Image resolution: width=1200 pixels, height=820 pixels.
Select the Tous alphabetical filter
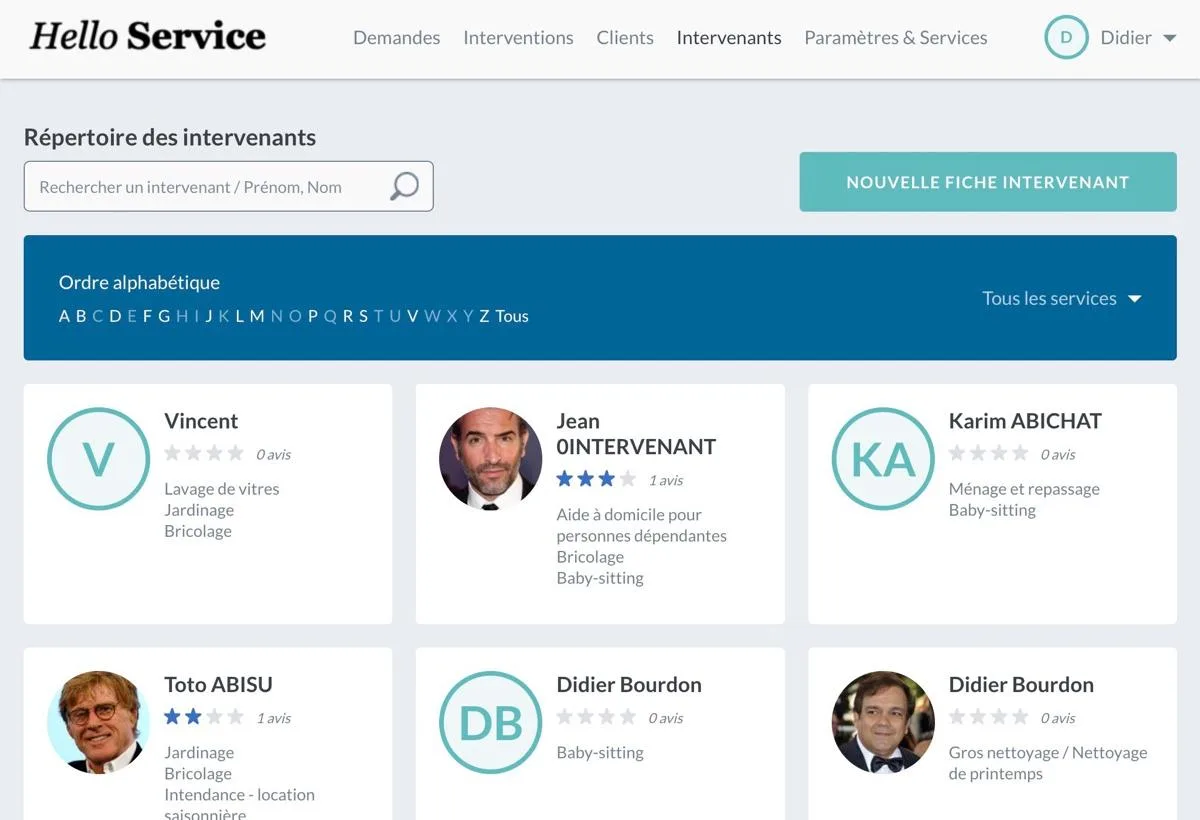[x=511, y=316]
